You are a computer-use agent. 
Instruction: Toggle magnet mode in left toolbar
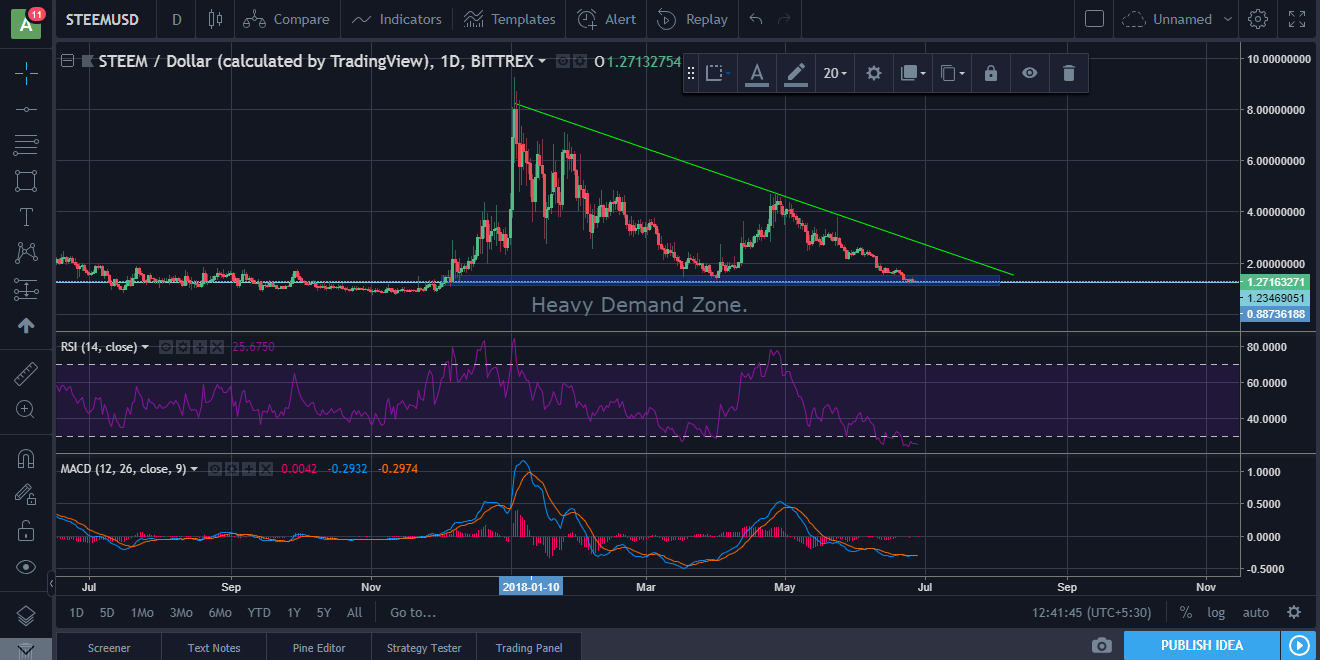[x=26, y=459]
